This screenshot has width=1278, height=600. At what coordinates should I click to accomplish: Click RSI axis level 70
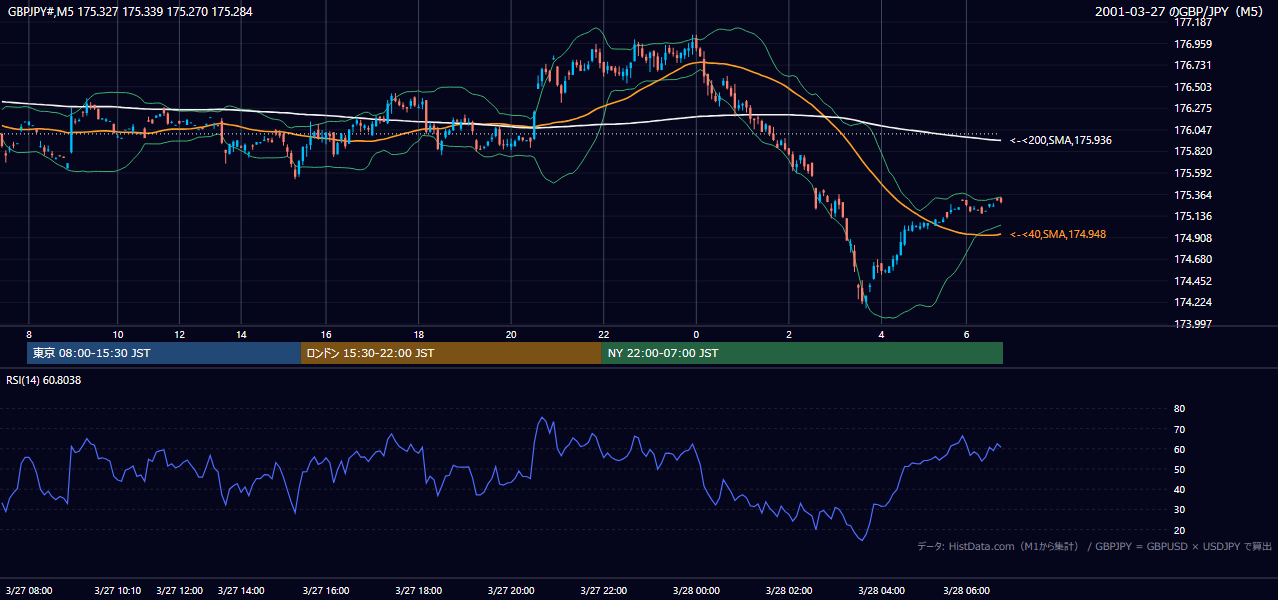click(x=1179, y=429)
